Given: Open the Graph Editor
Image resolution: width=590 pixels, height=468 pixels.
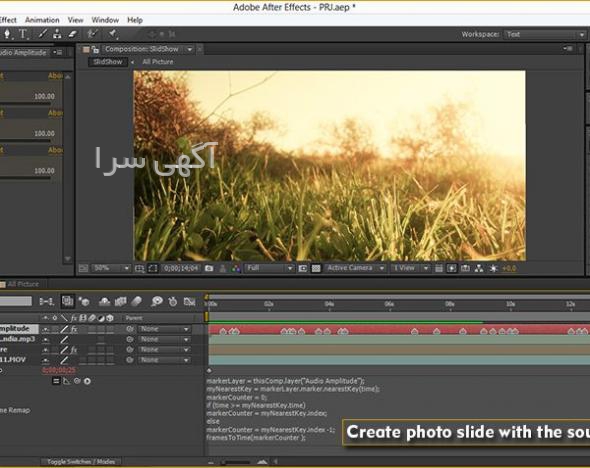Looking at the screenshot, I should [189, 301].
